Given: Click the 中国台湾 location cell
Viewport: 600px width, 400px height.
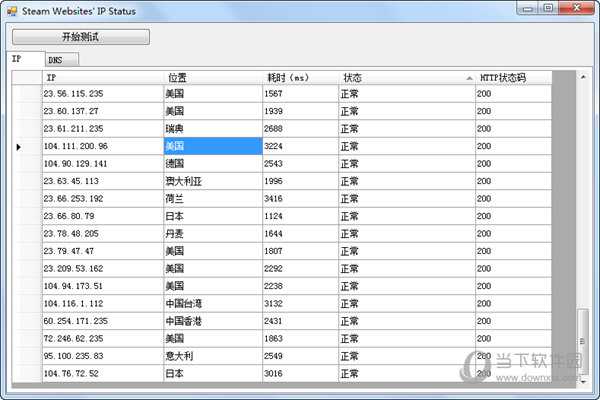Looking at the screenshot, I should pyautogui.click(x=213, y=304).
